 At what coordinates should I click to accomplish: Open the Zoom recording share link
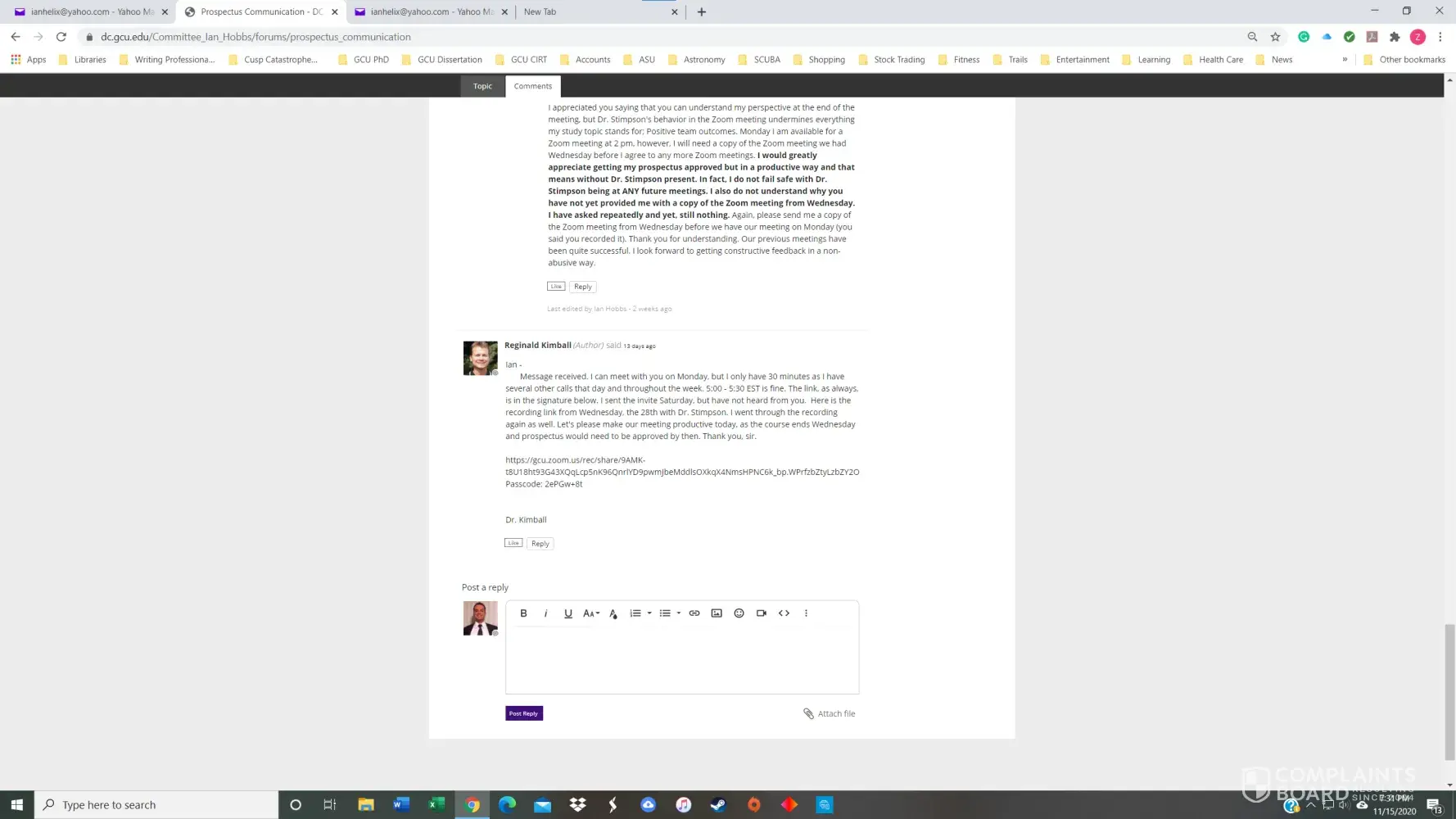coord(682,466)
